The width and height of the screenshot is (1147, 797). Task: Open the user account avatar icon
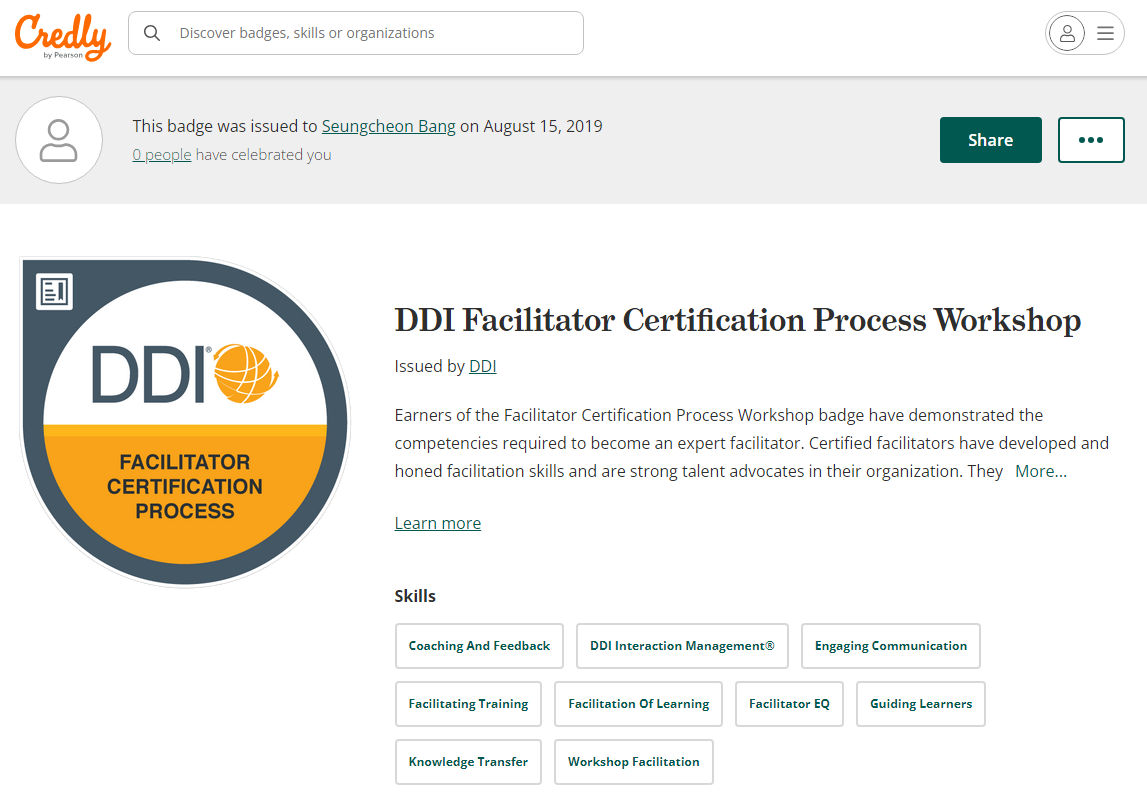coord(1067,33)
